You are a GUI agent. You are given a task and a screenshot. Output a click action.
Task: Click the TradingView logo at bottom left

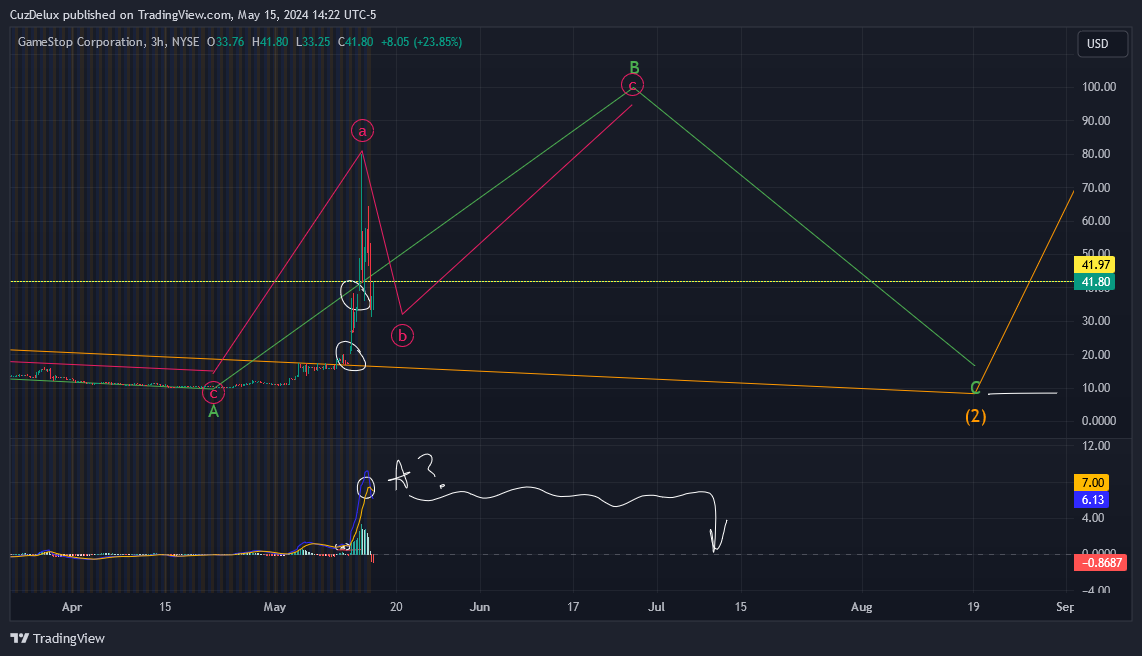[58, 639]
